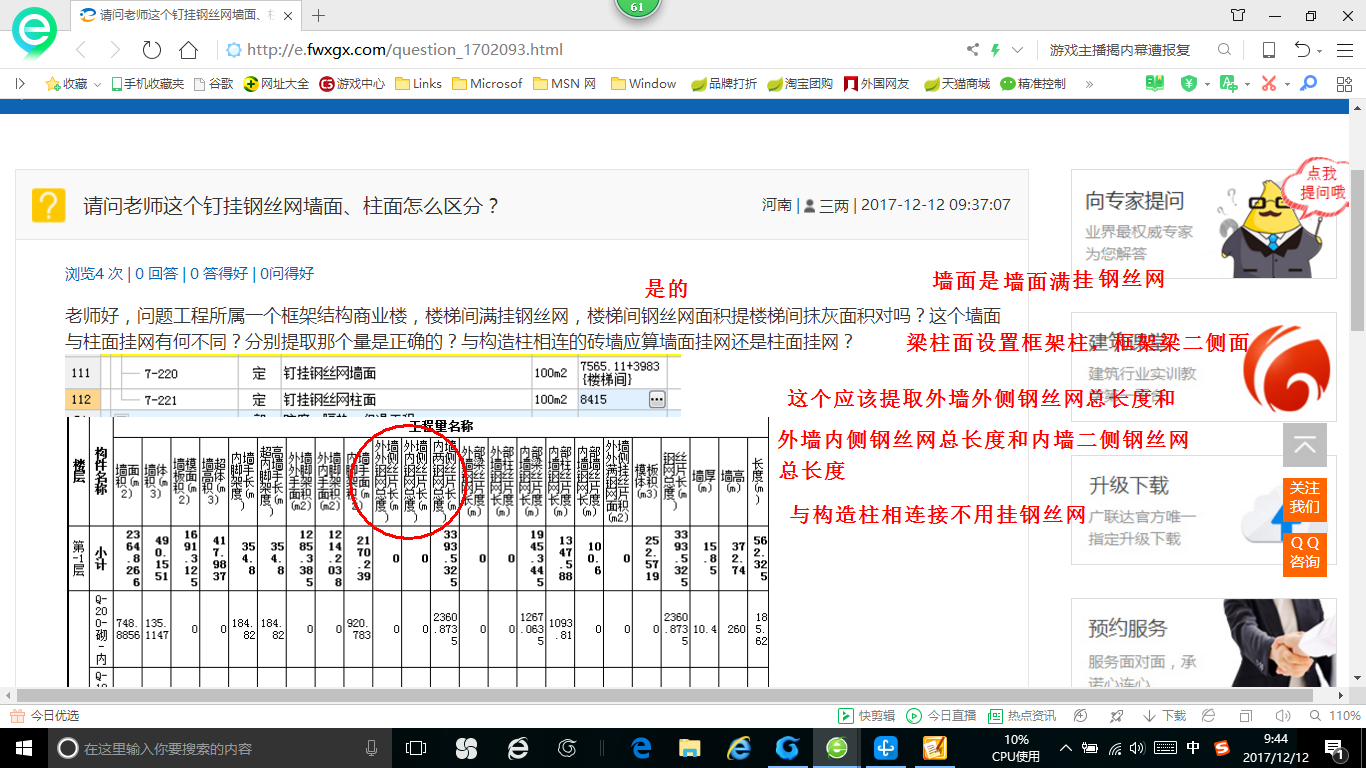Open the Microsof bookmark folder
Viewport: 1366px width, 768px height.
click(x=487, y=84)
